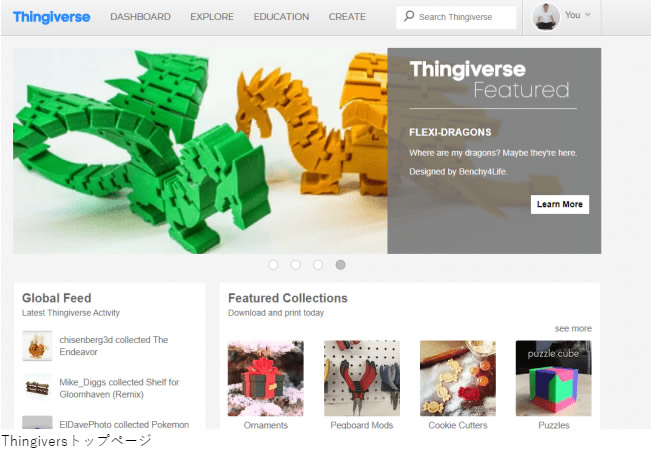Open the EXPLORE menu
Screen dimensions: 651x456
point(212,17)
